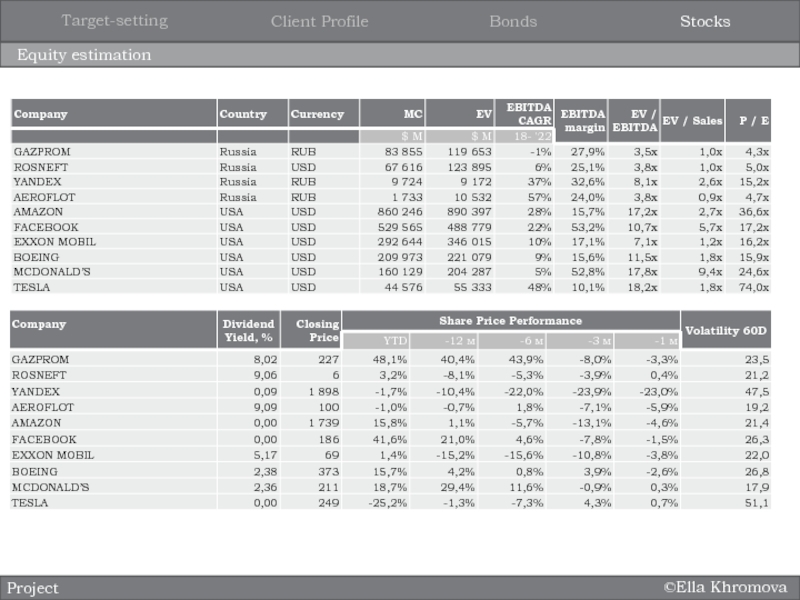Screen dimensions: 800x600
Task: Click Tesla's 74,0x P/E value
Action: tap(753, 287)
